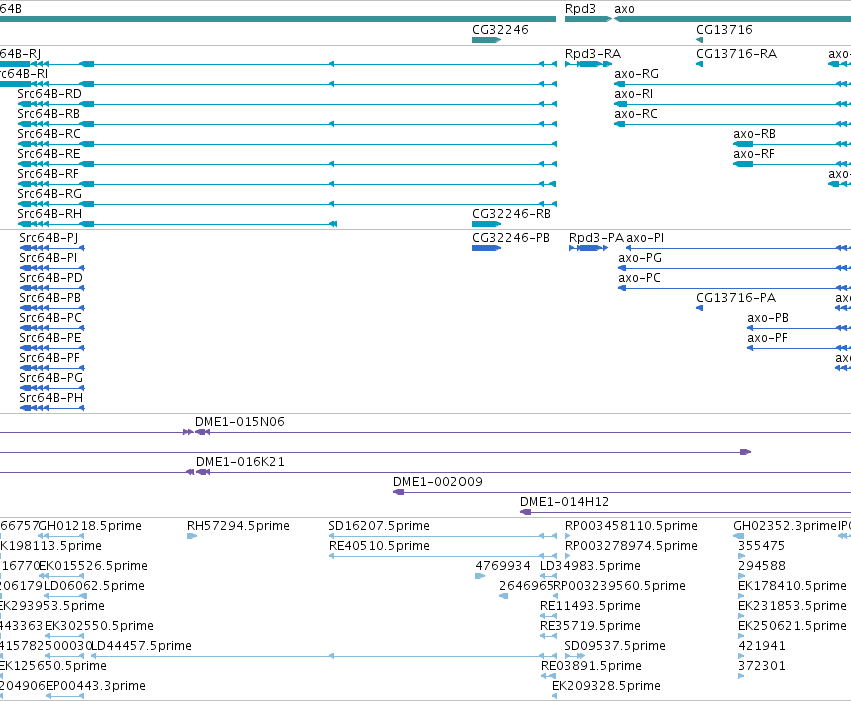Viewport: 851px width, 701px height.
Task: Click the 4769934 feature label
Action: click(x=503, y=566)
